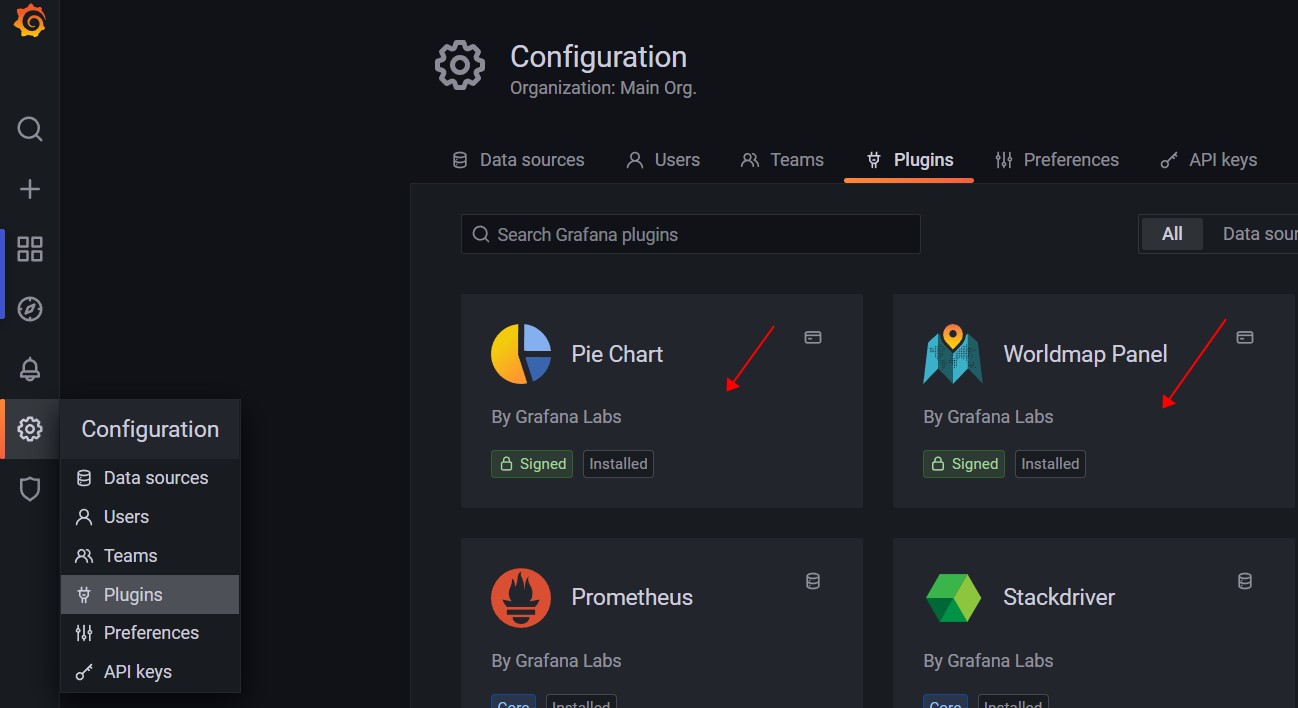Open the Explore compass icon
The image size is (1298, 708).
click(30, 309)
